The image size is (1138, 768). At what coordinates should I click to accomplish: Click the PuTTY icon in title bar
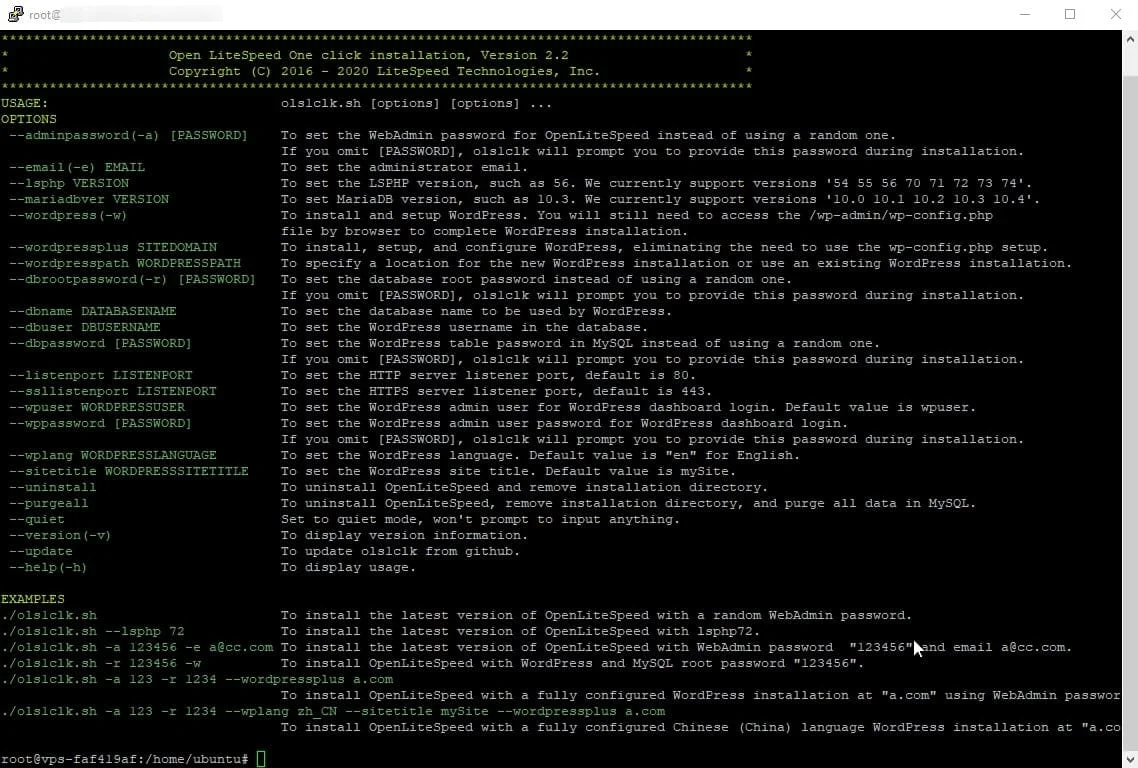tap(14, 14)
